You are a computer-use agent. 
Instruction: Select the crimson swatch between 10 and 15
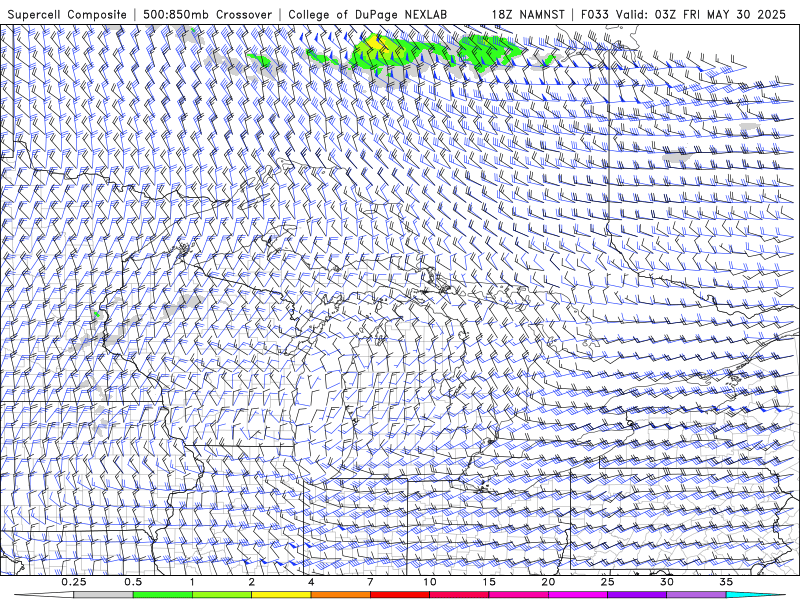click(459, 595)
